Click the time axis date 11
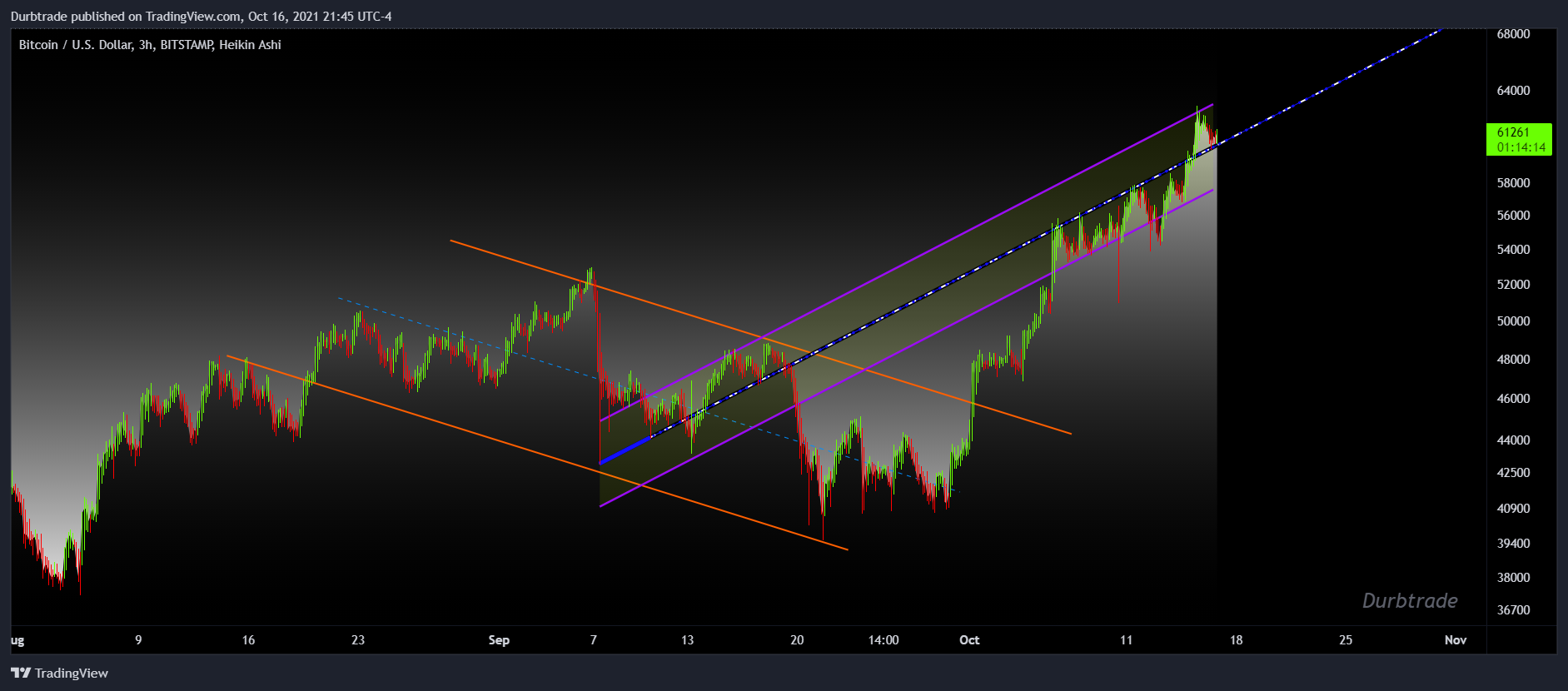The image size is (1568, 691). (x=1126, y=640)
